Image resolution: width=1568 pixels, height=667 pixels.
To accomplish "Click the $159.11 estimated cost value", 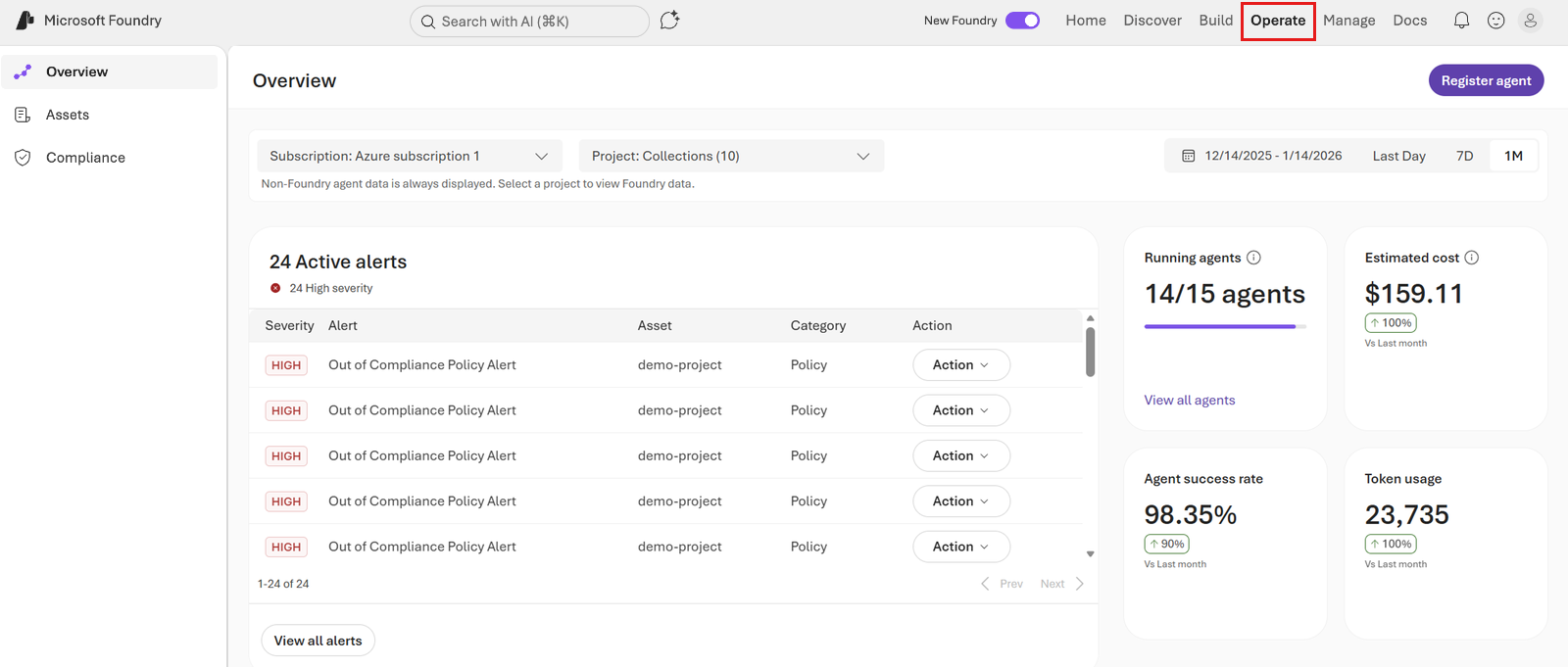I will pyautogui.click(x=1413, y=294).
